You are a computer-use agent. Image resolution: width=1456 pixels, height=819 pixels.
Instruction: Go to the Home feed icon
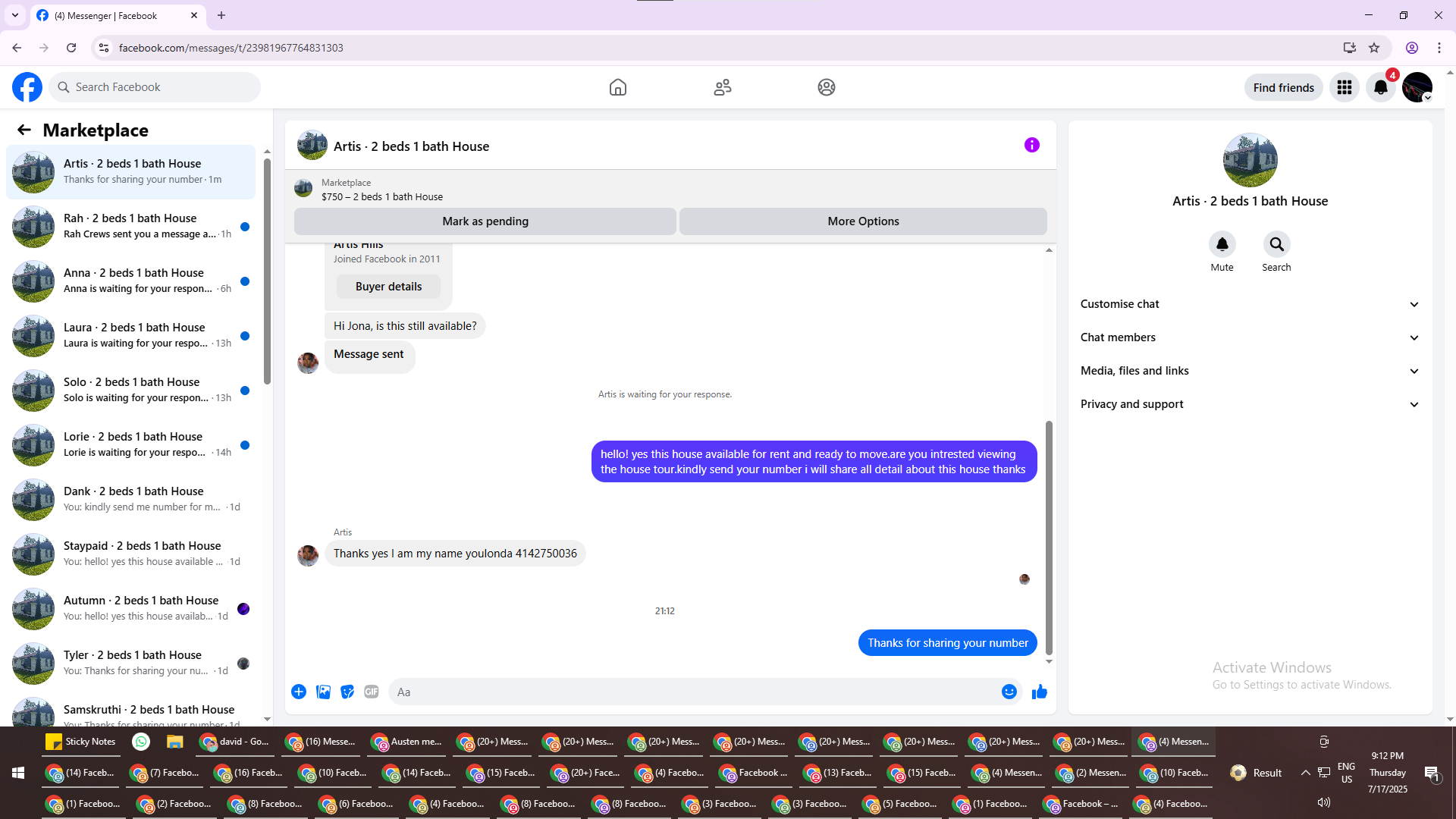point(618,87)
